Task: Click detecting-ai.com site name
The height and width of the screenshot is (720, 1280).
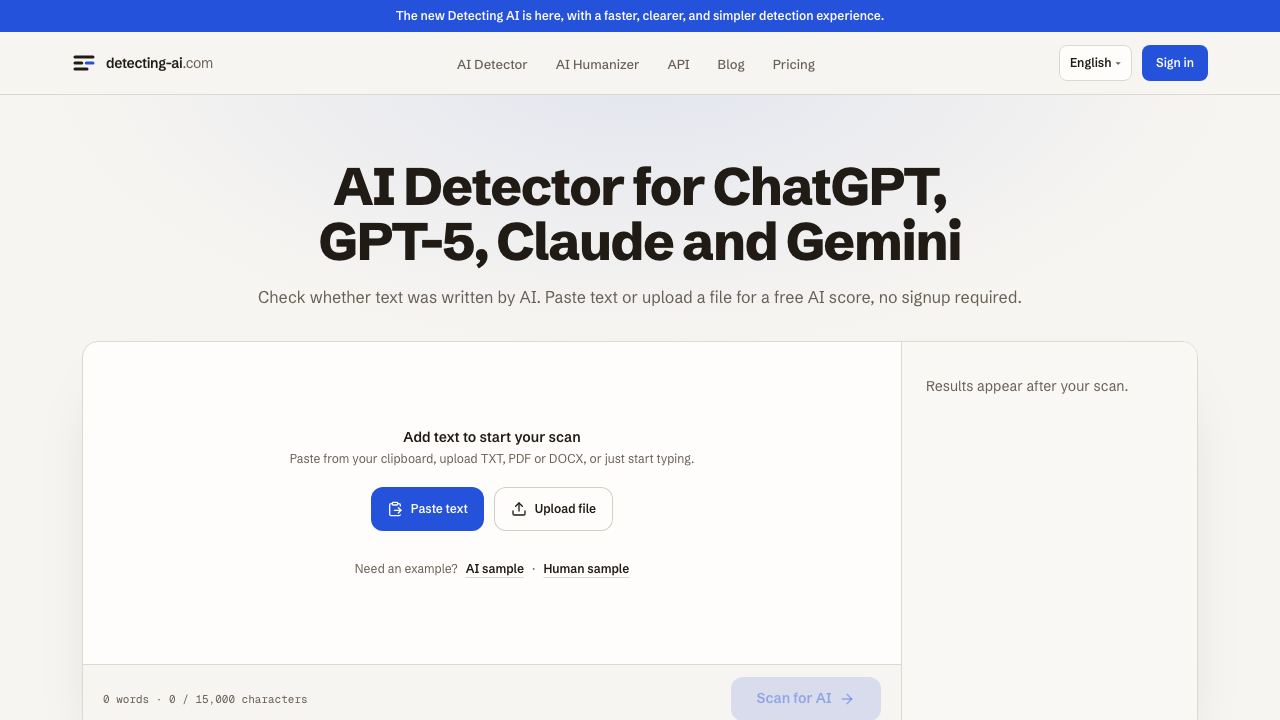Action: click(x=159, y=63)
